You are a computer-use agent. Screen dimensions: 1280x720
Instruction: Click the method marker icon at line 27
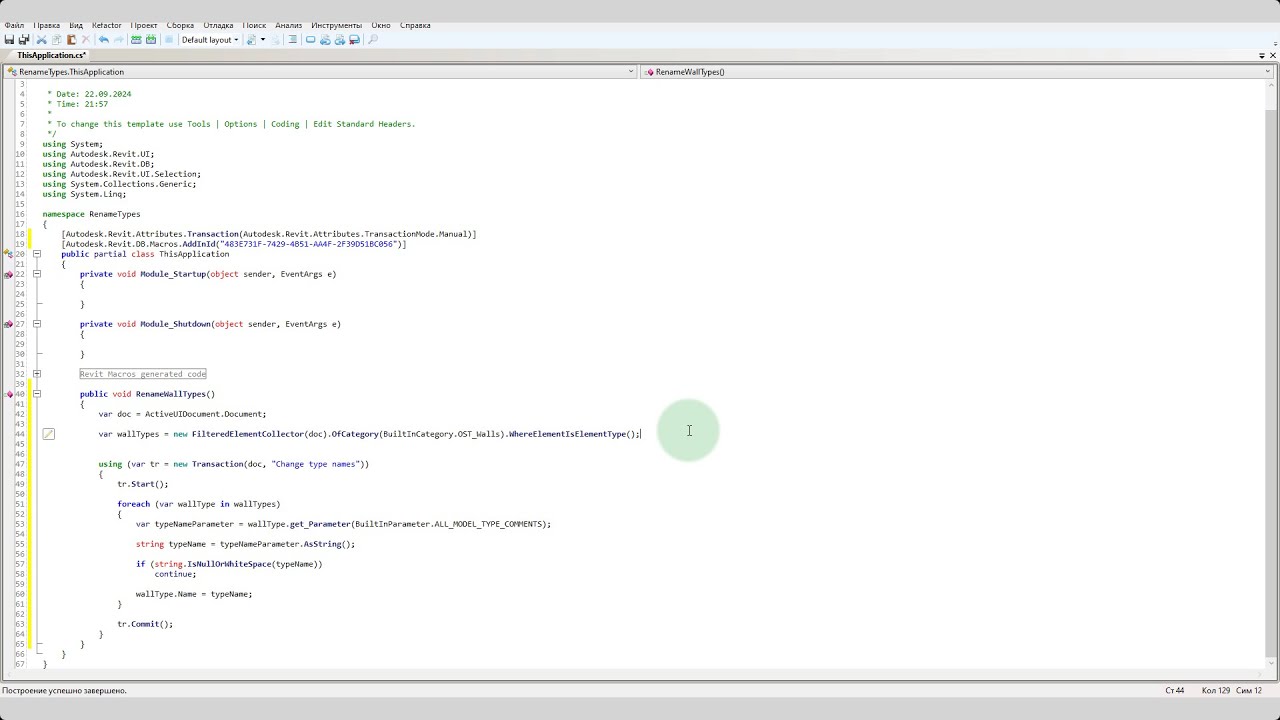point(8,324)
